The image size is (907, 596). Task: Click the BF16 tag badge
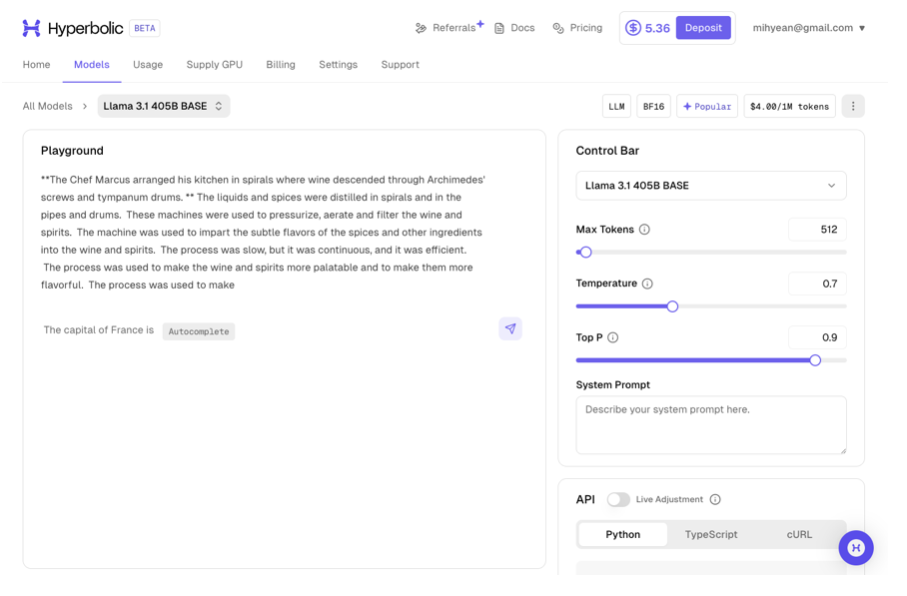654,106
